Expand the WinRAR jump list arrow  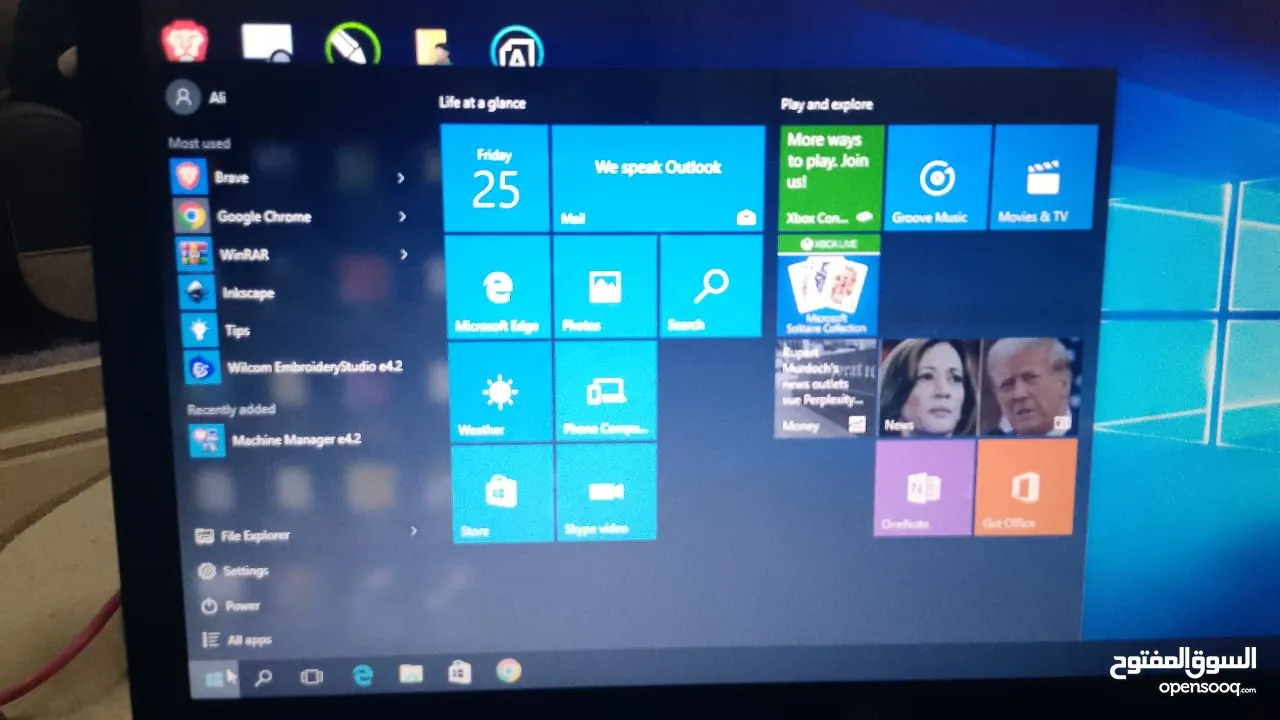404,254
